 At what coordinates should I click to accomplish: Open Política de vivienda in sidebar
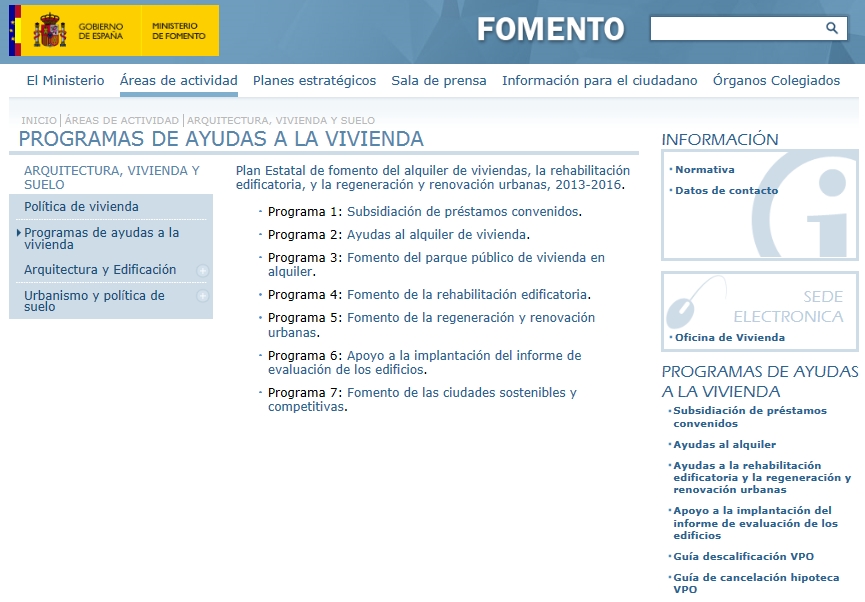point(81,207)
